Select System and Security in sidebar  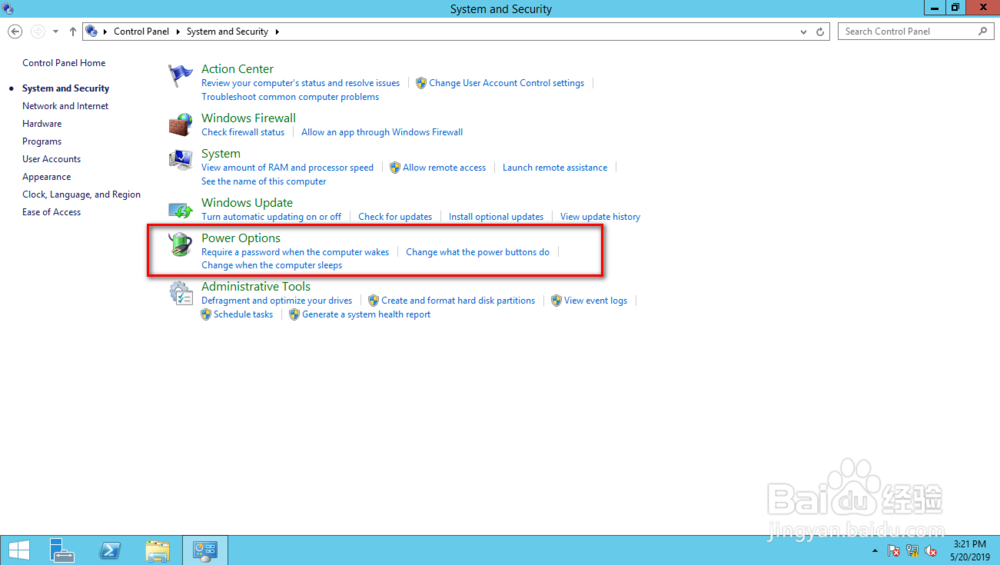pyautogui.click(x=66, y=88)
